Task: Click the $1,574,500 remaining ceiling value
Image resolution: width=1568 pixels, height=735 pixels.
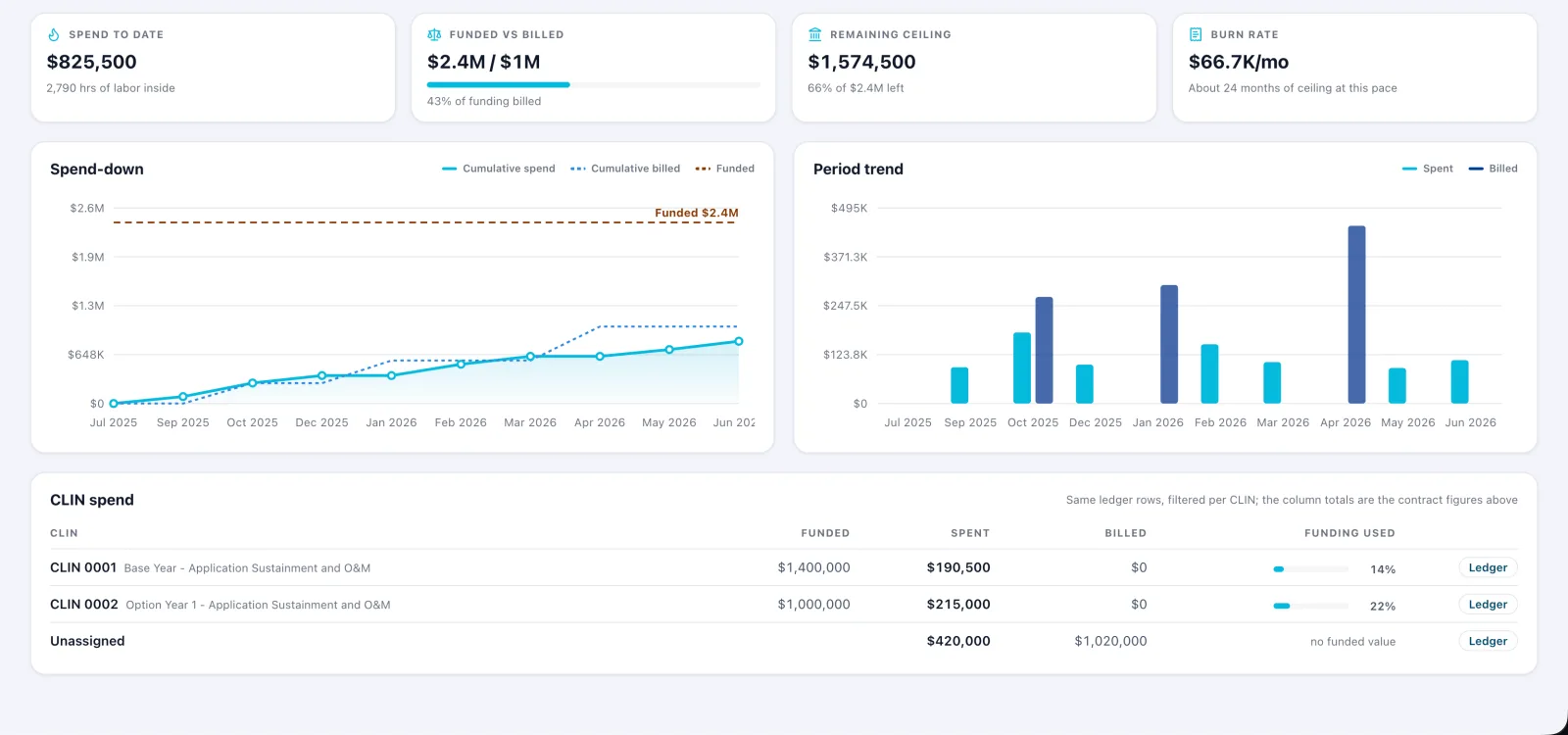Action: tap(861, 62)
